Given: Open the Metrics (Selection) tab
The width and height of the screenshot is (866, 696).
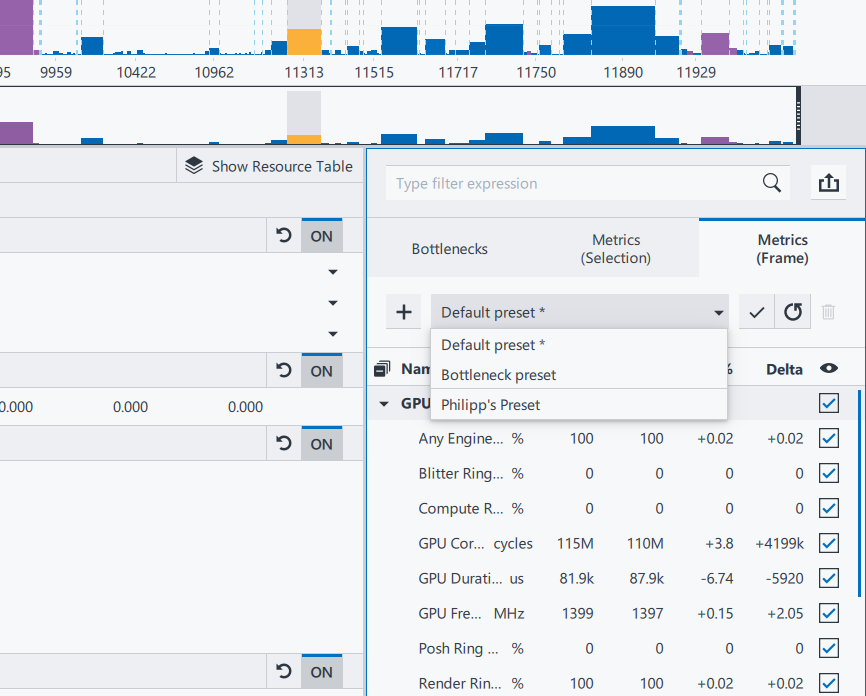Looking at the screenshot, I should [x=616, y=249].
